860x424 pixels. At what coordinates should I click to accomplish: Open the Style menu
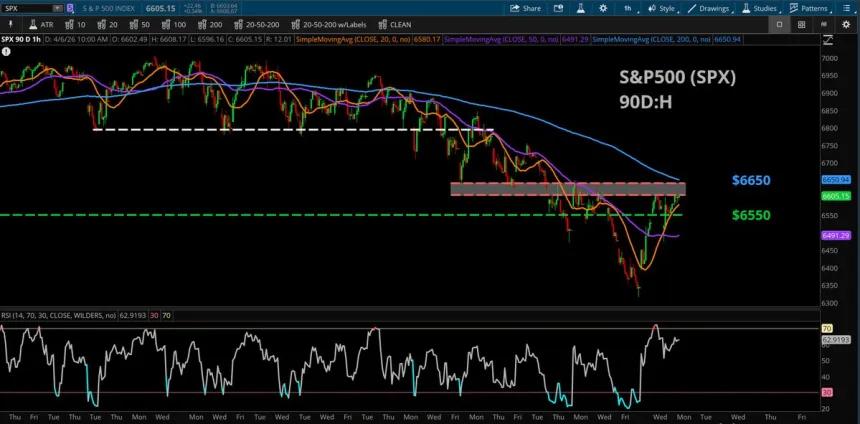tap(663, 8)
